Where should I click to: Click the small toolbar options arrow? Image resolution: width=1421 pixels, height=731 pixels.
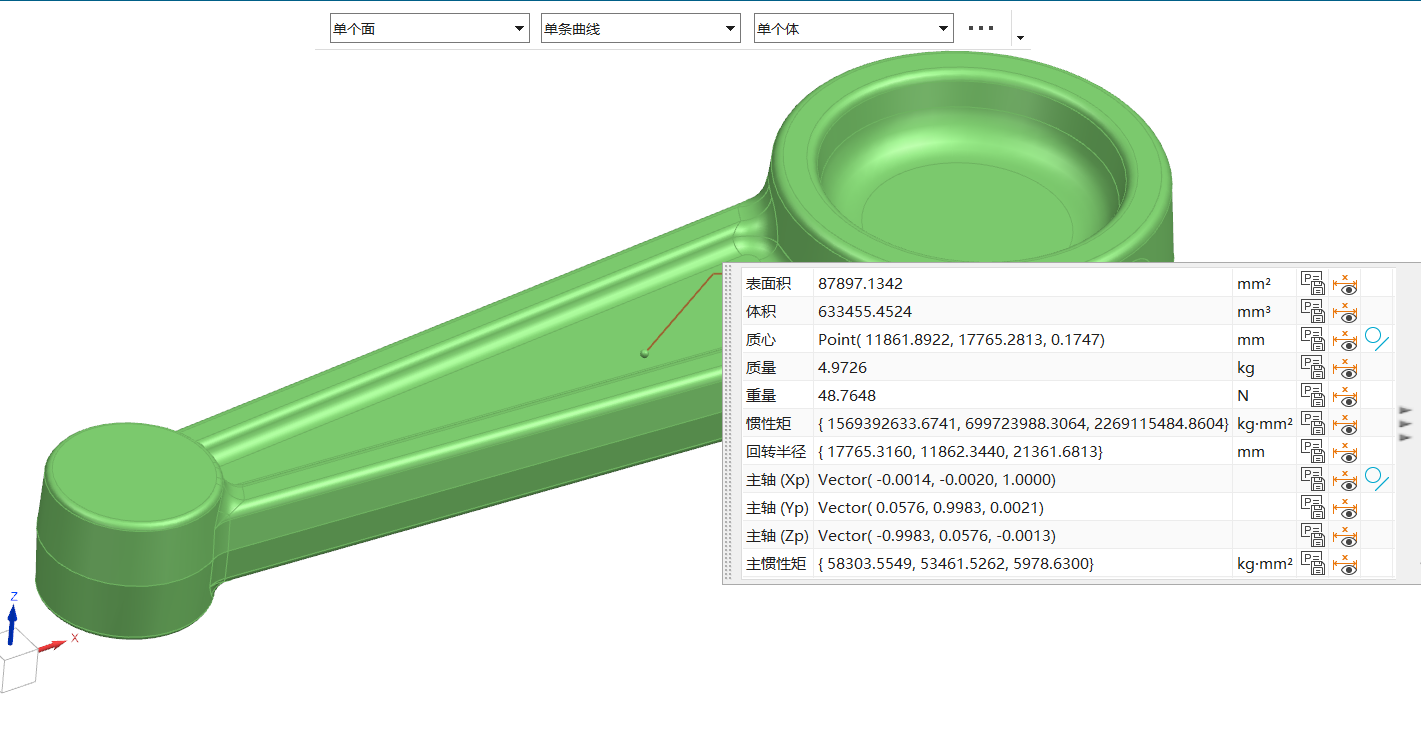[x=1020, y=38]
